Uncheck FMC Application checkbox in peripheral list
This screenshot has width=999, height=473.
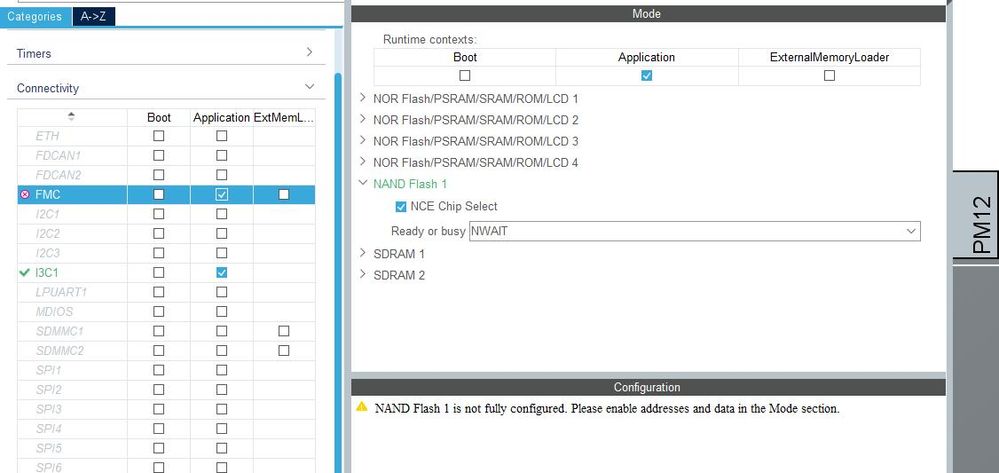coord(221,194)
